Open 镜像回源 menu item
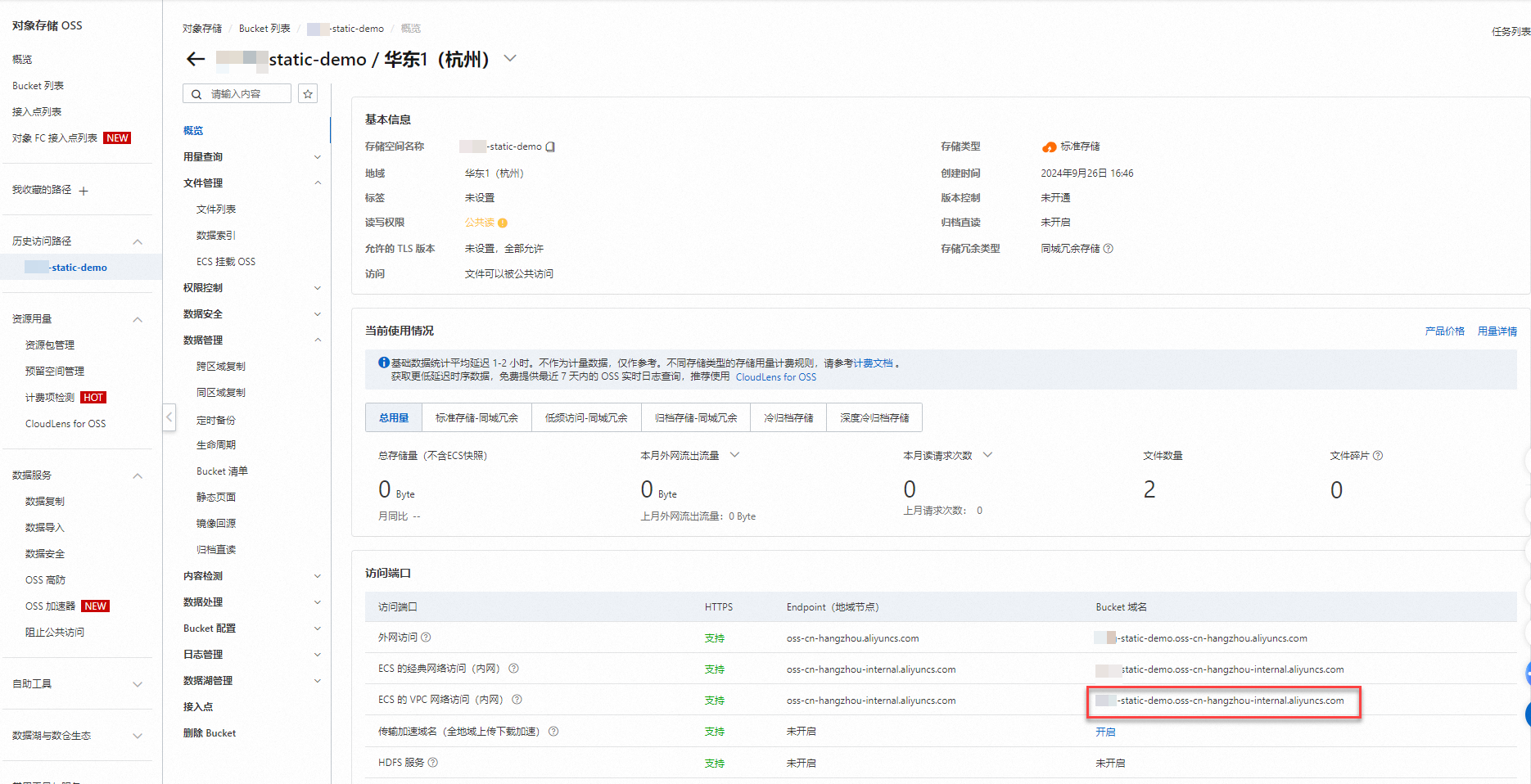Viewport: 1531px width, 784px height. point(216,524)
